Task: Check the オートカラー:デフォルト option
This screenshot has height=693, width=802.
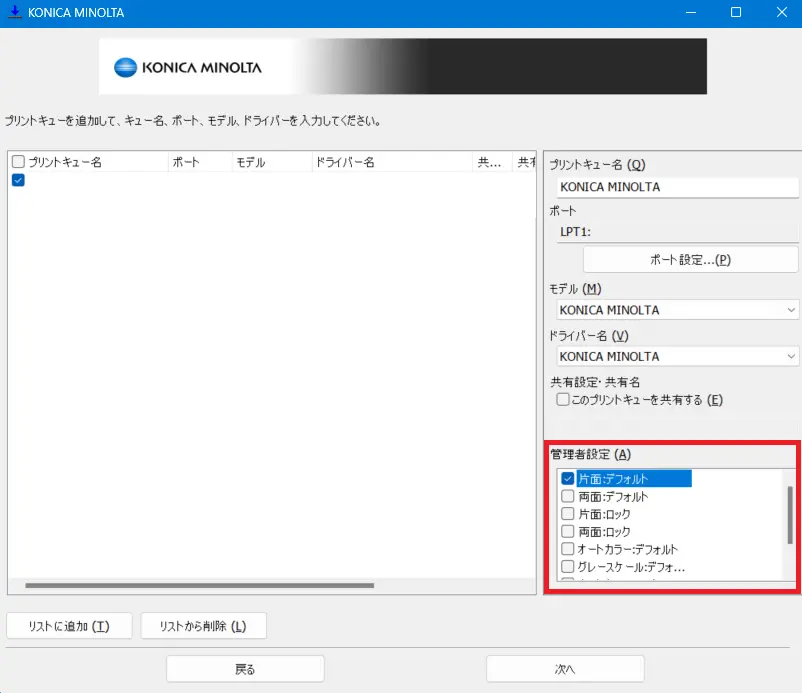Action: click(x=568, y=549)
